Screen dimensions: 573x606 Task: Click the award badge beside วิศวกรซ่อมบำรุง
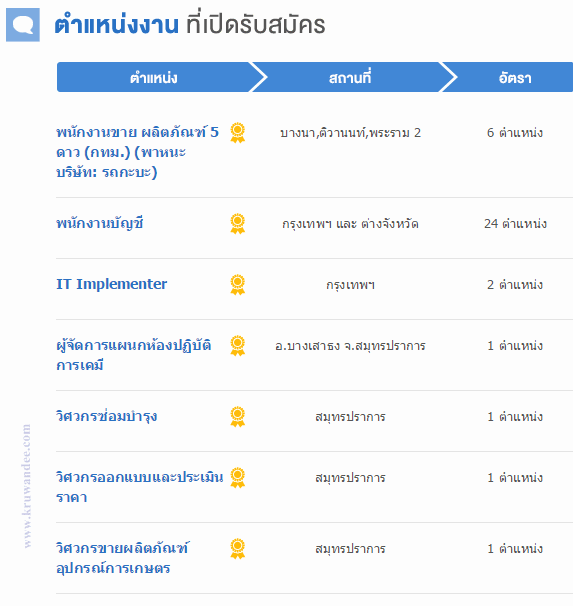238,417
